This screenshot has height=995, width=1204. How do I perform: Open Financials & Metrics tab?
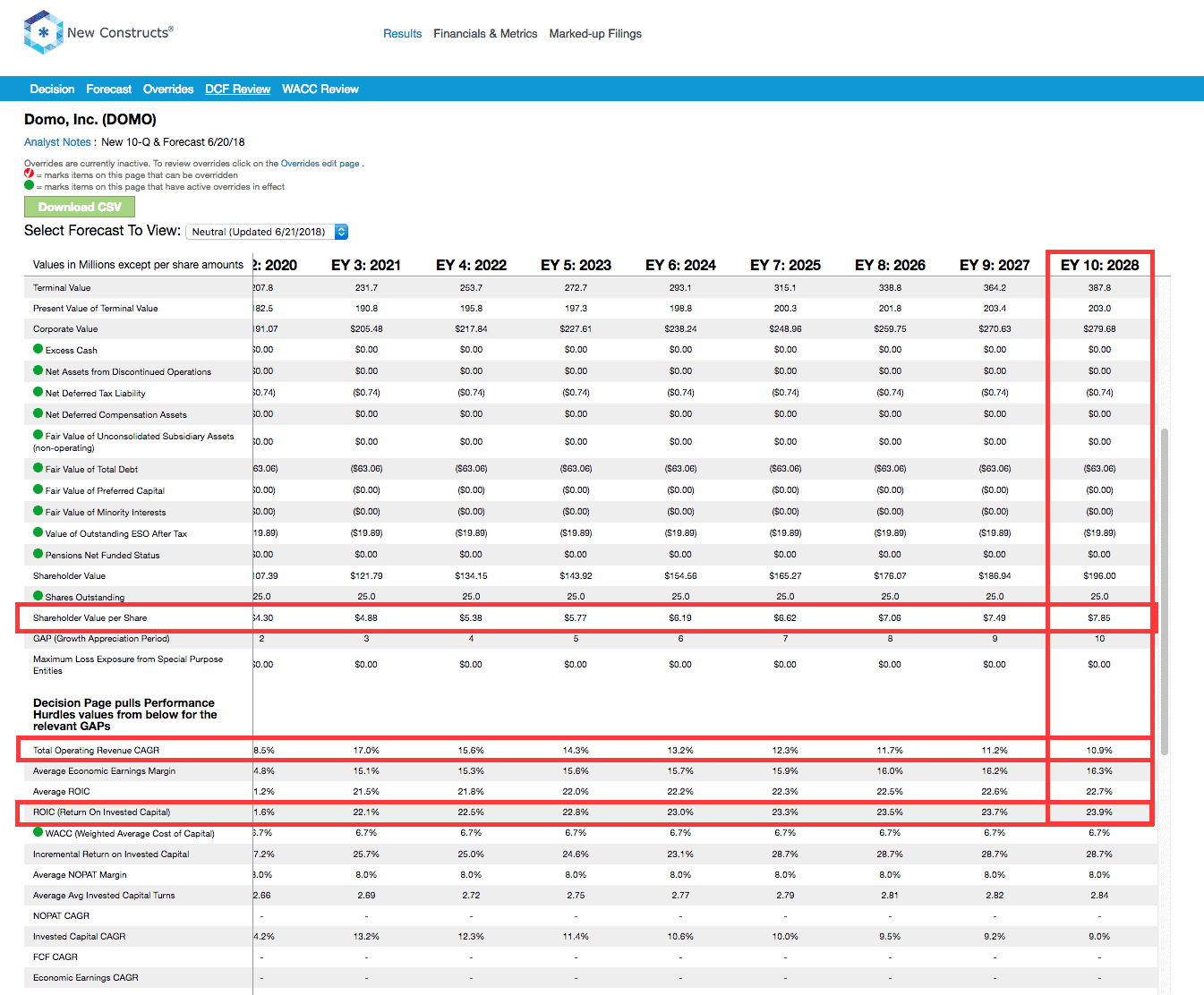click(485, 34)
